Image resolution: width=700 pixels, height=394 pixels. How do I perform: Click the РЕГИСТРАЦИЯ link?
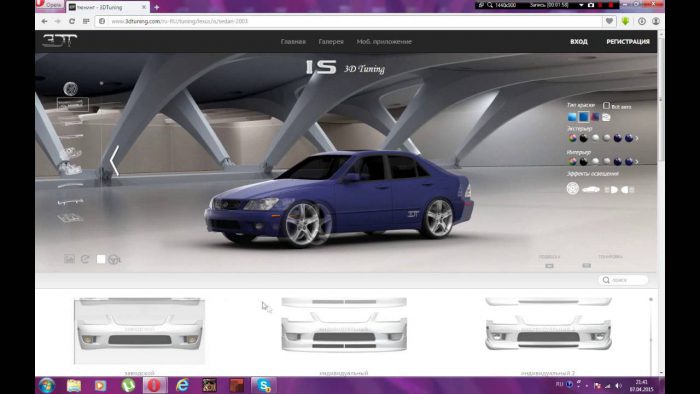pyautogui.click(x=628, y=41)
